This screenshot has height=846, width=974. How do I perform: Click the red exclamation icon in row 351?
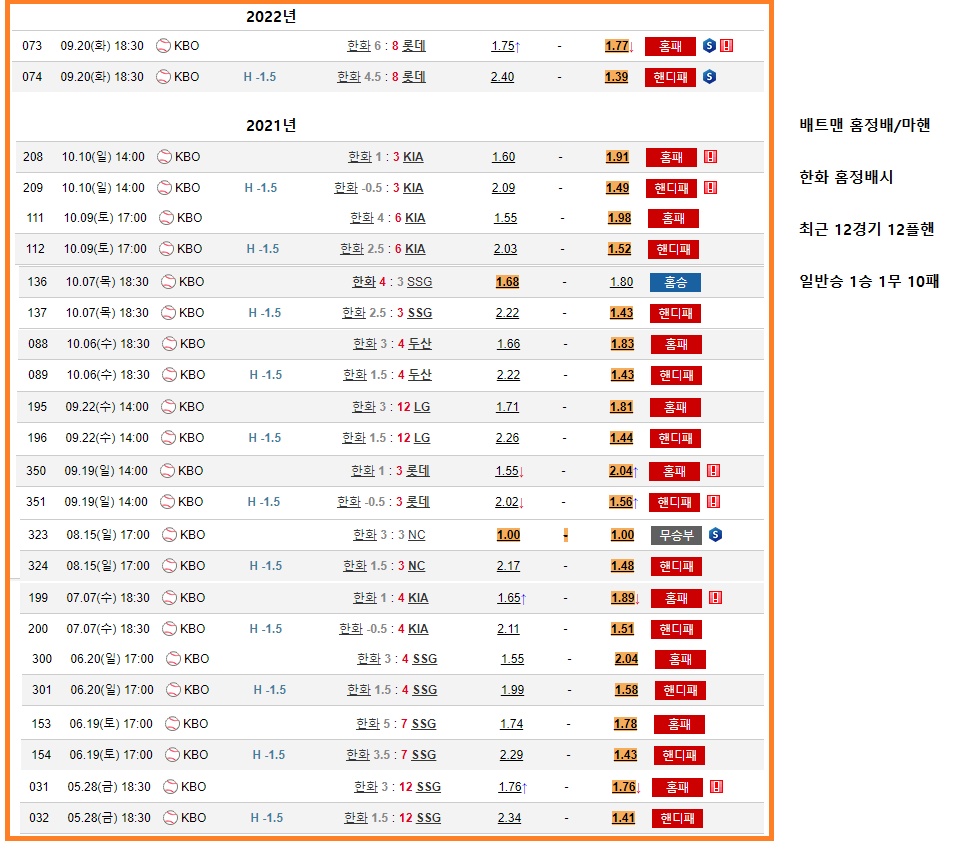[x=713, y=502]
